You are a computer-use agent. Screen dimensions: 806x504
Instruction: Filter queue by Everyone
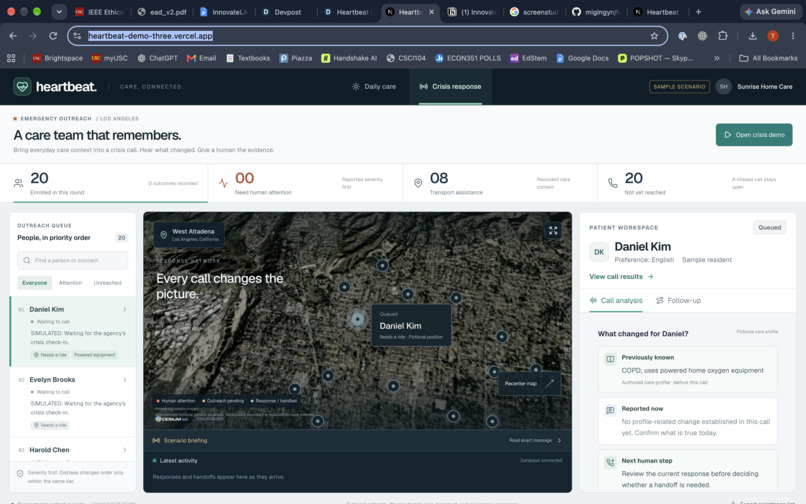34,283
